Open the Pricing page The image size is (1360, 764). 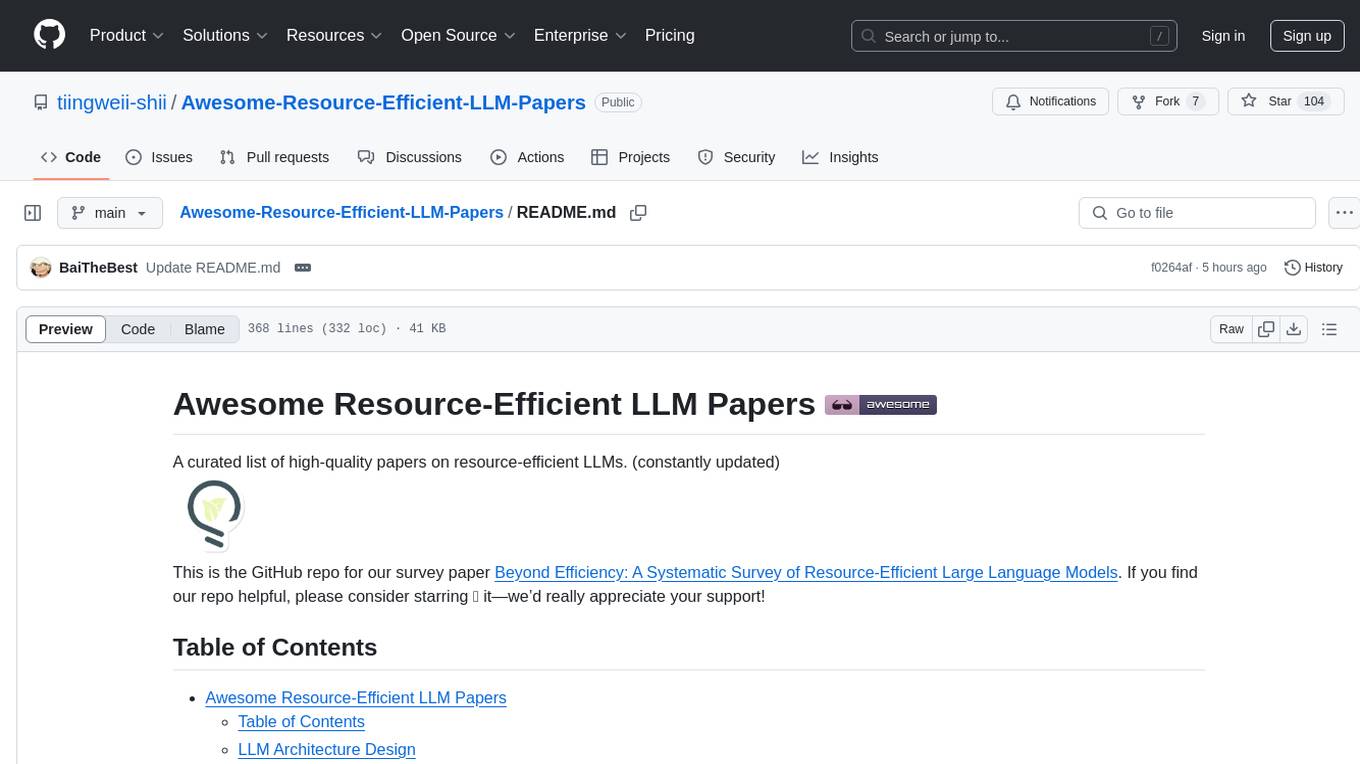tap(670, 35)
